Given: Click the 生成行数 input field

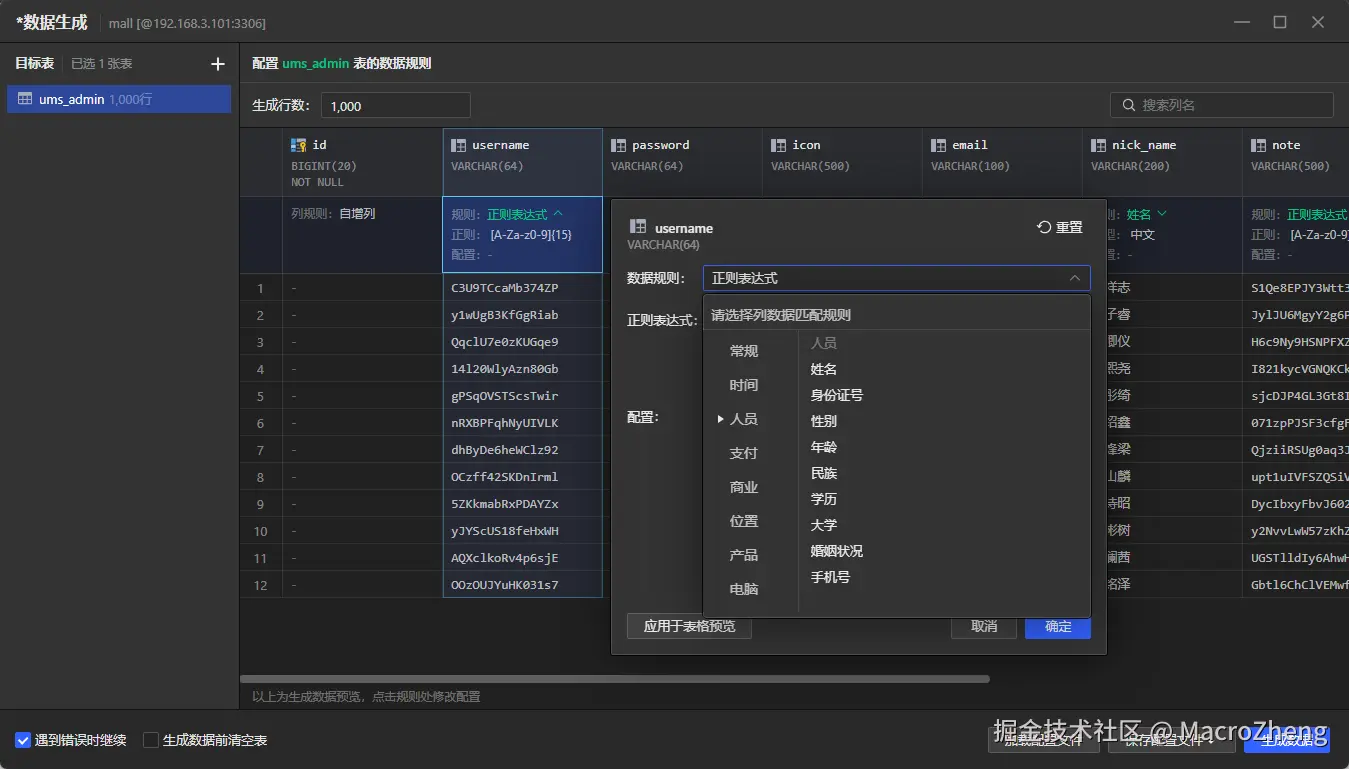Looking at the screenshot, I should 396,105.
